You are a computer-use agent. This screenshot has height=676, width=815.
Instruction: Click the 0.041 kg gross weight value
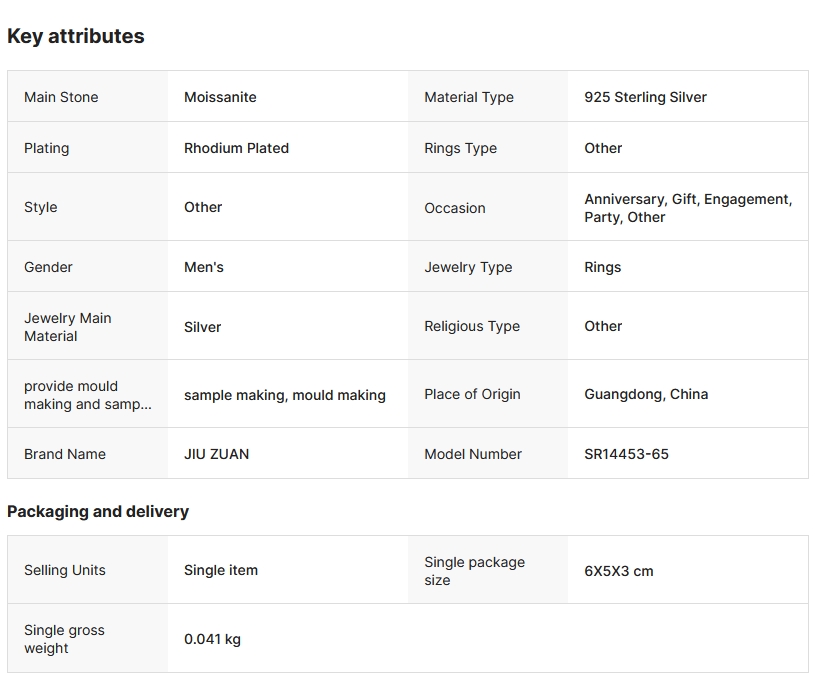click(212, 639)
